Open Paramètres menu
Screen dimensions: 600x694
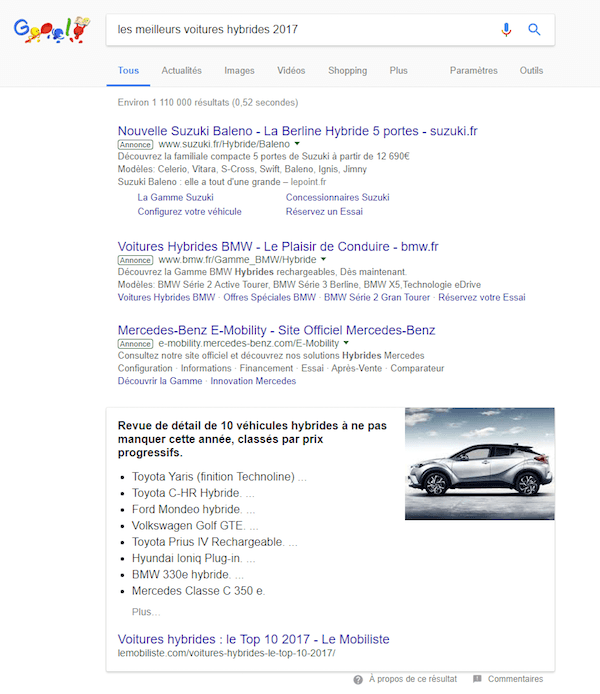coord(473,70)
